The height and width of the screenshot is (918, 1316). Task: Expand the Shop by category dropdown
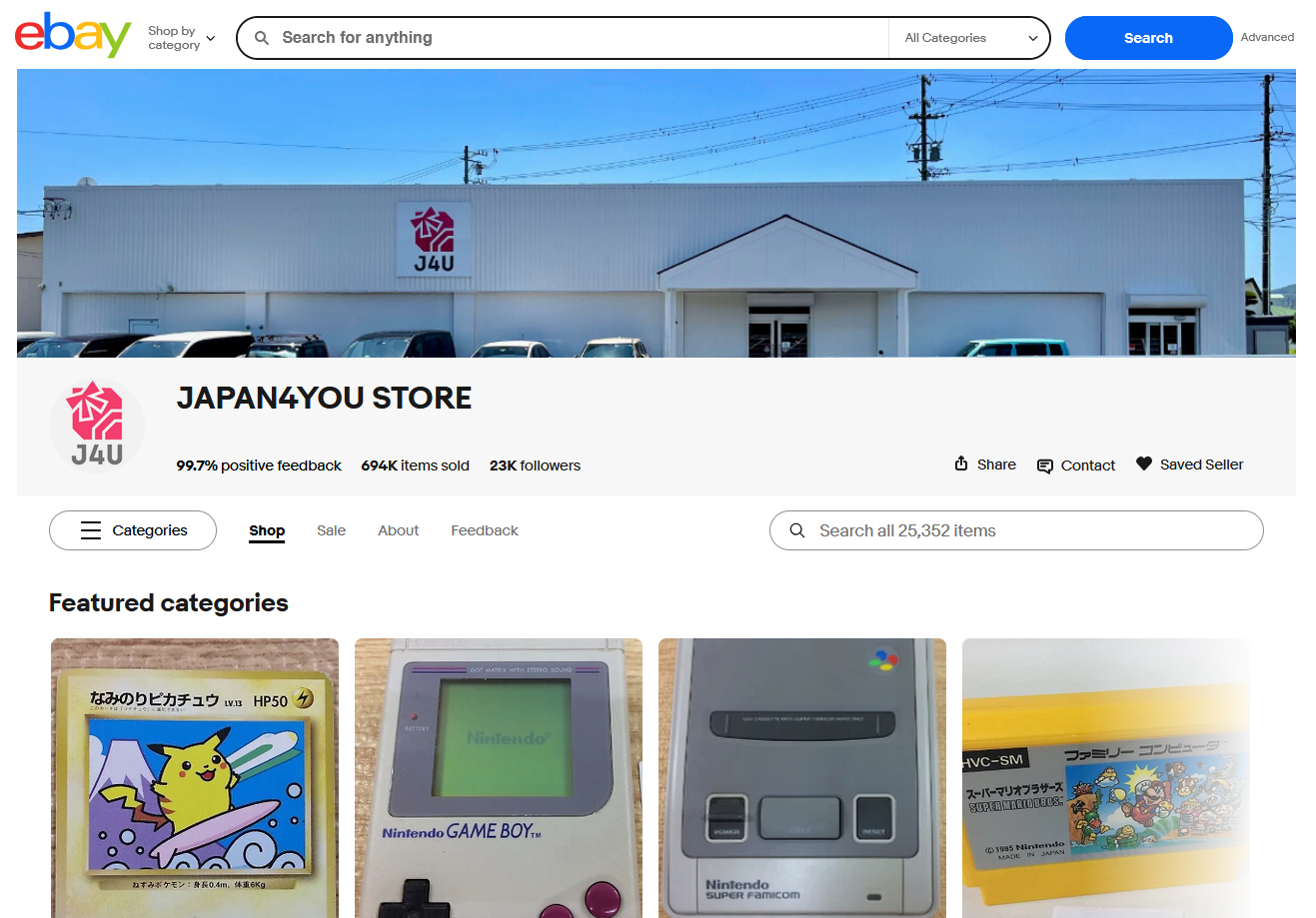pos(181,38)
